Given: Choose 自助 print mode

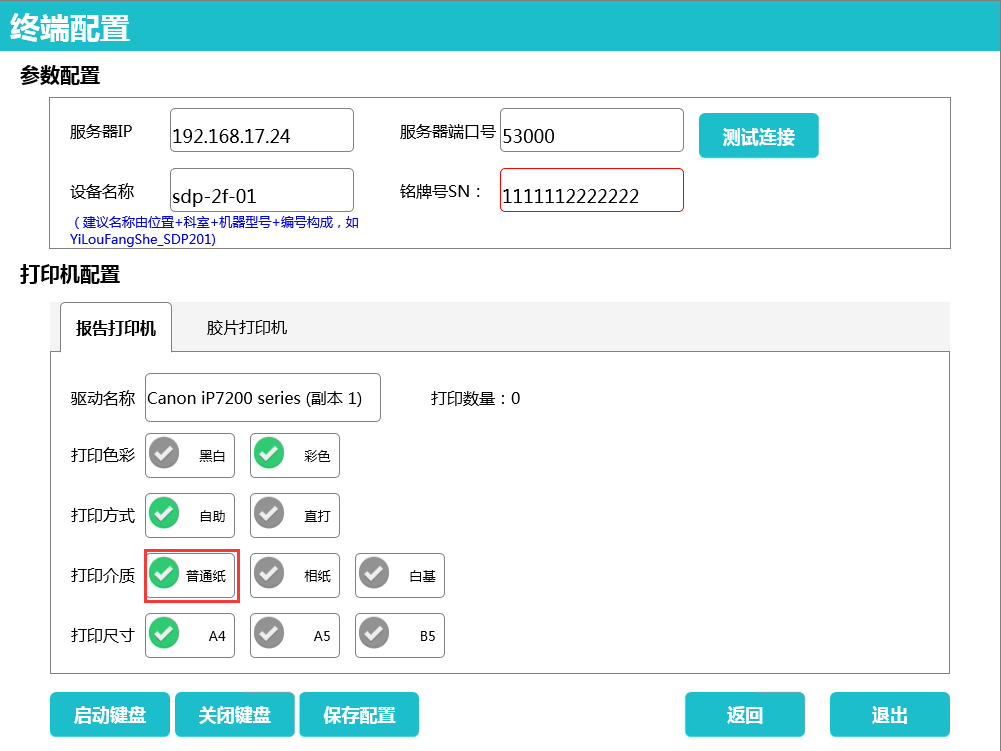Looking at the screenshot, I should [x=190, y=515].
